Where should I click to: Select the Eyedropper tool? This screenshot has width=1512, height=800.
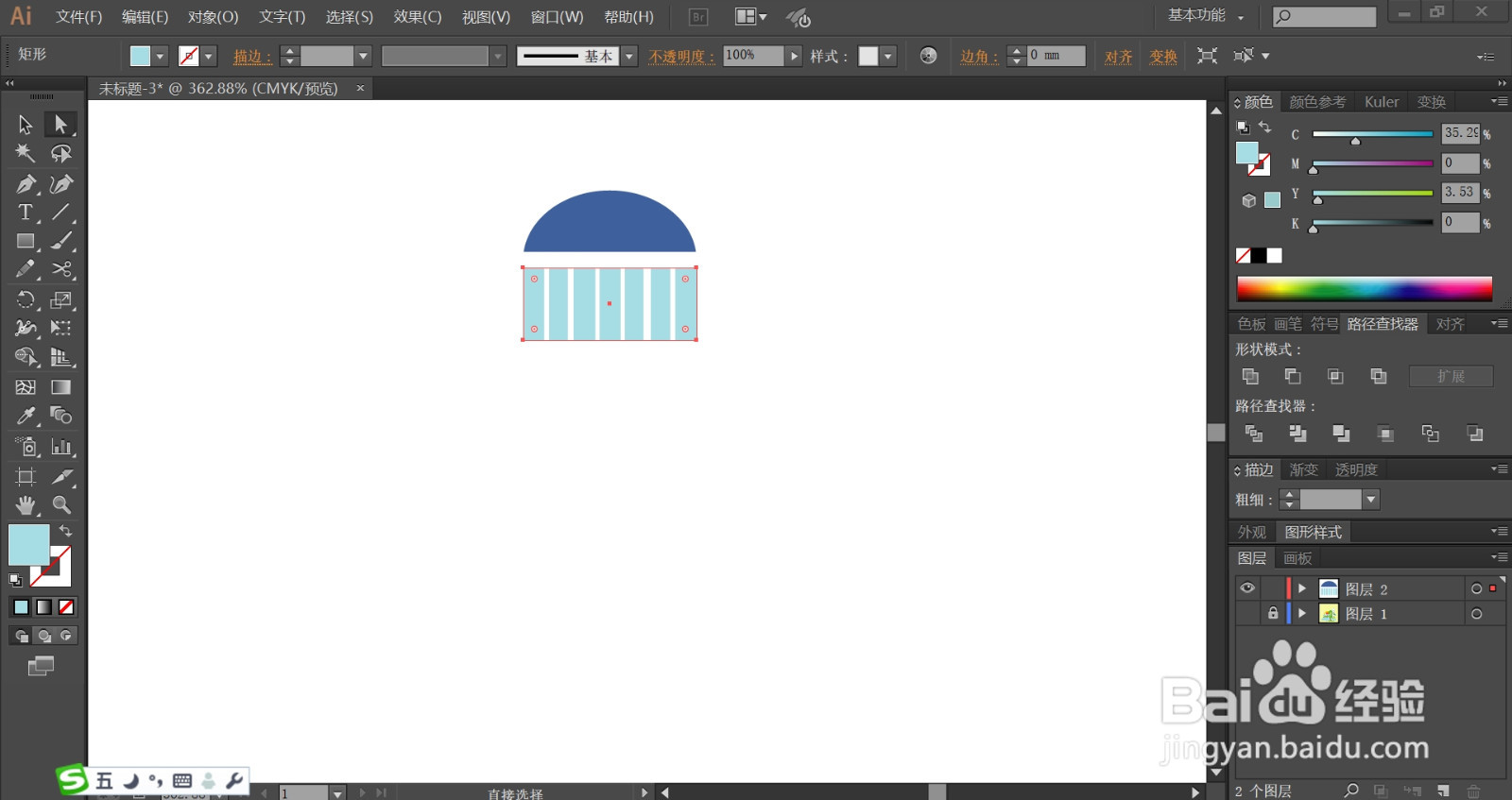tap(26, 416)
